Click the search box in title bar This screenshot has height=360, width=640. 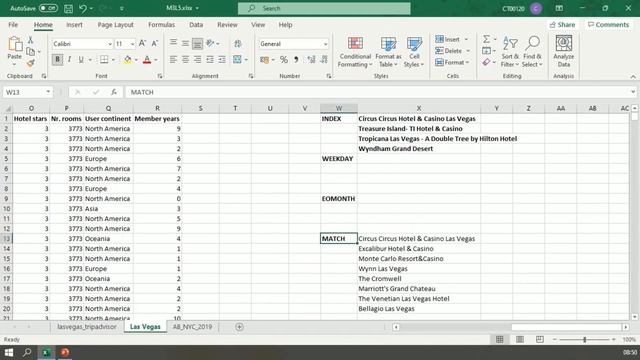pyautogui.click(x=324, y=8)
